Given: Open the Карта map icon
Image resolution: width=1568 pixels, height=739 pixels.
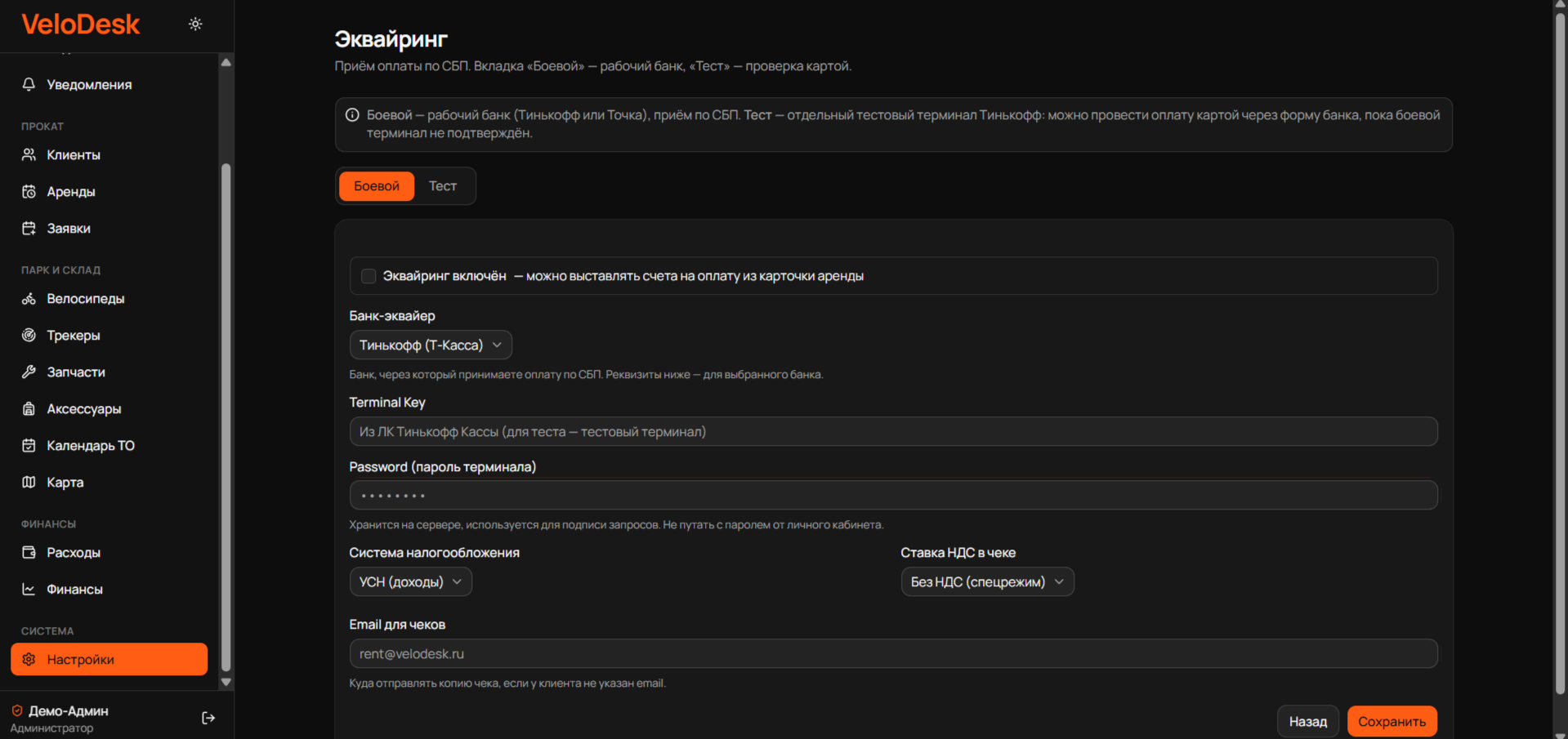Looking at the screenshot, I should (29, 483).
